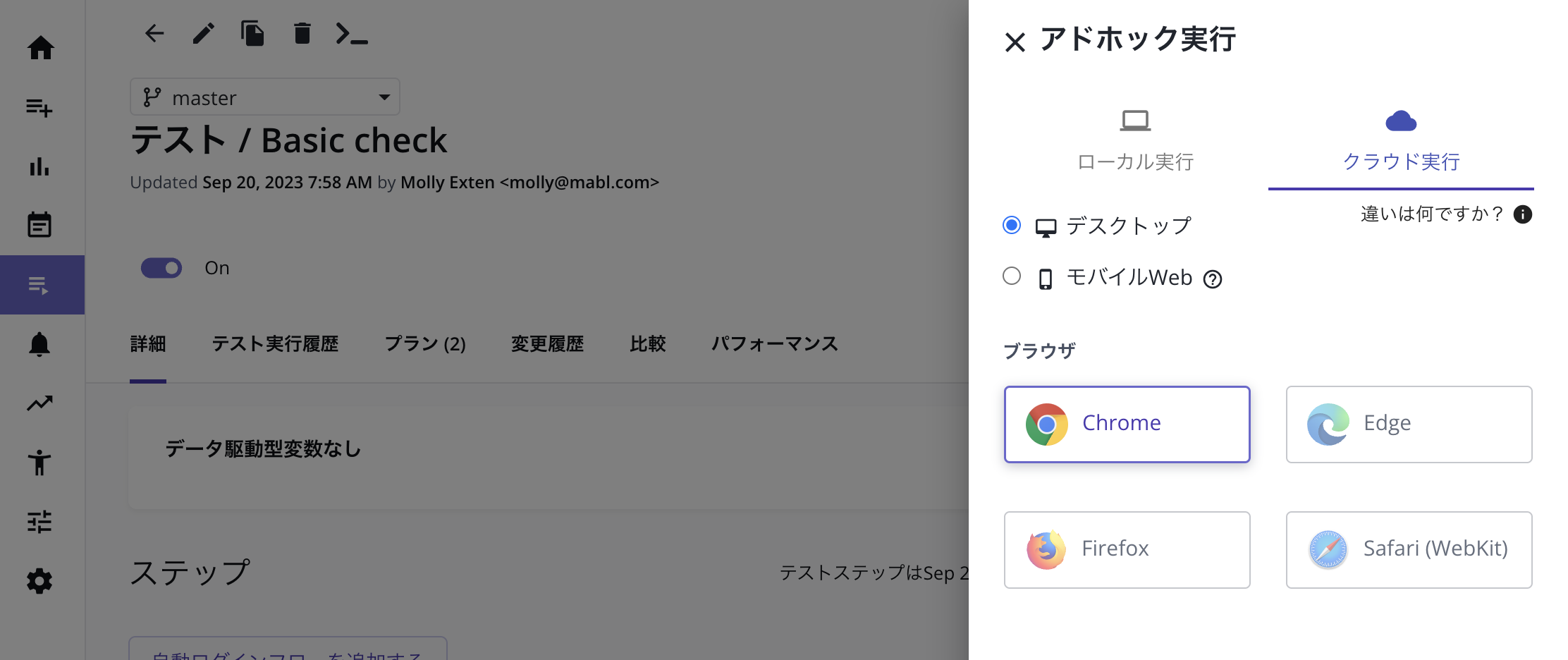The image size is (1568, 660).
Task: Open notifications bell icon in sidebar
Action: 39,344
